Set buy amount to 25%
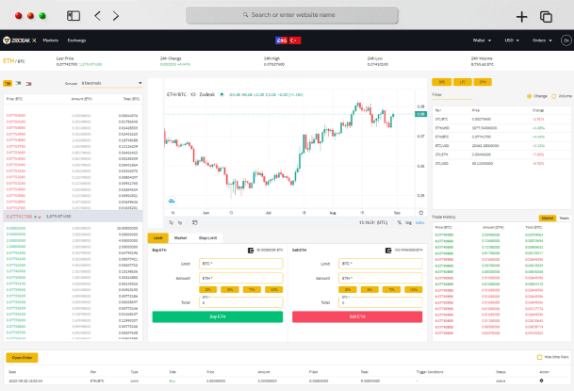574x391 pixels. [x=208, y=290]
